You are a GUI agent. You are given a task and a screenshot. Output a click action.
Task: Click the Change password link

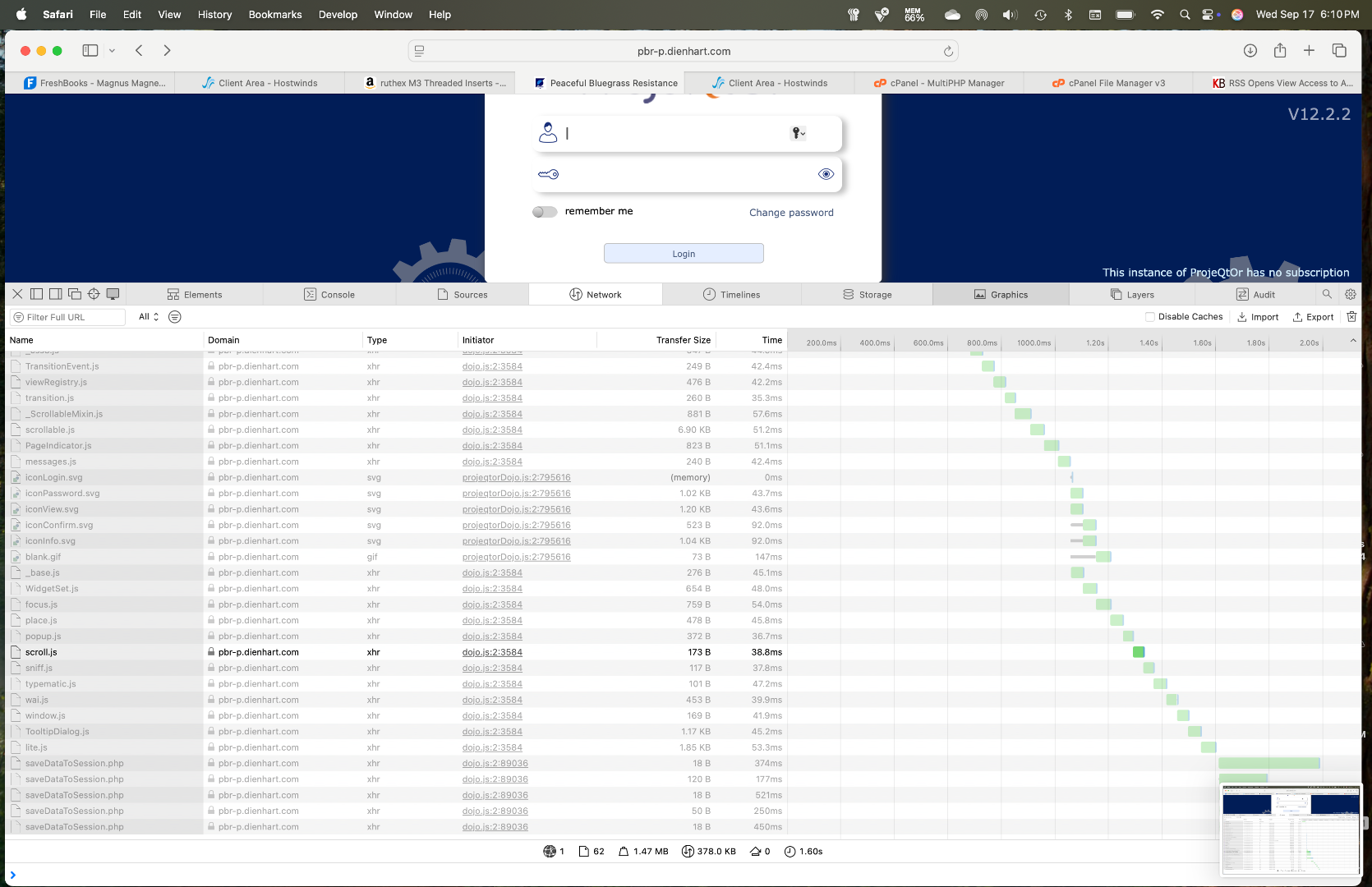(790, 213)
